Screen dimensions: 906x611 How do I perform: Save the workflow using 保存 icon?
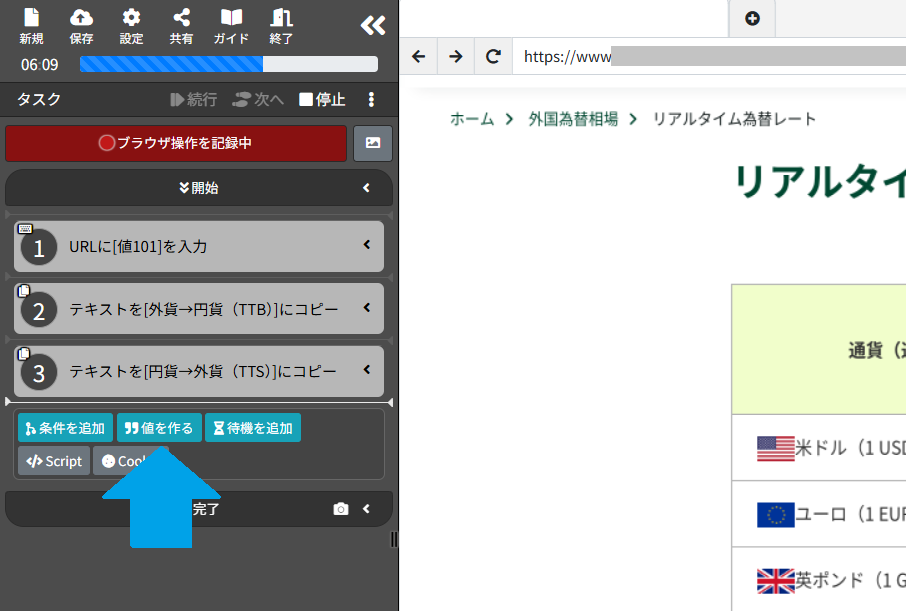[x=81, y=27]
